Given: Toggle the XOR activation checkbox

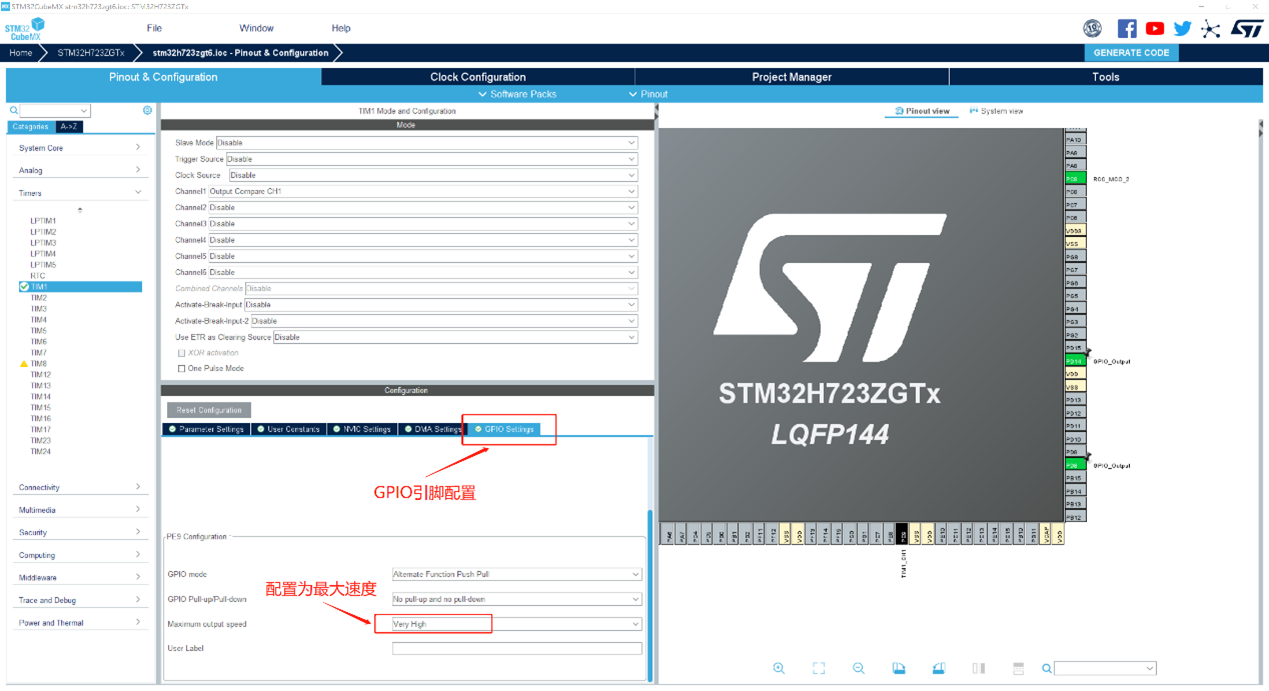Looking at the screenshot, I should point(181,353).
